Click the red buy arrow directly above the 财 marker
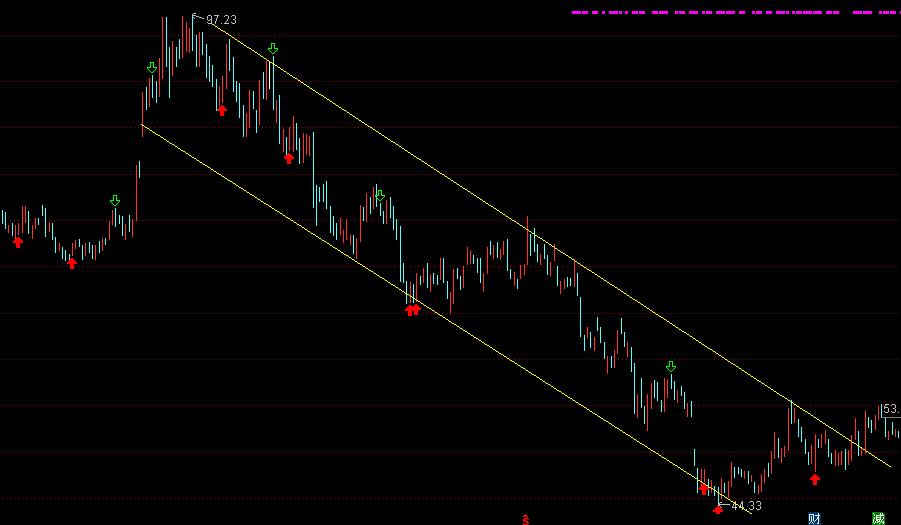 coord(815,479)
